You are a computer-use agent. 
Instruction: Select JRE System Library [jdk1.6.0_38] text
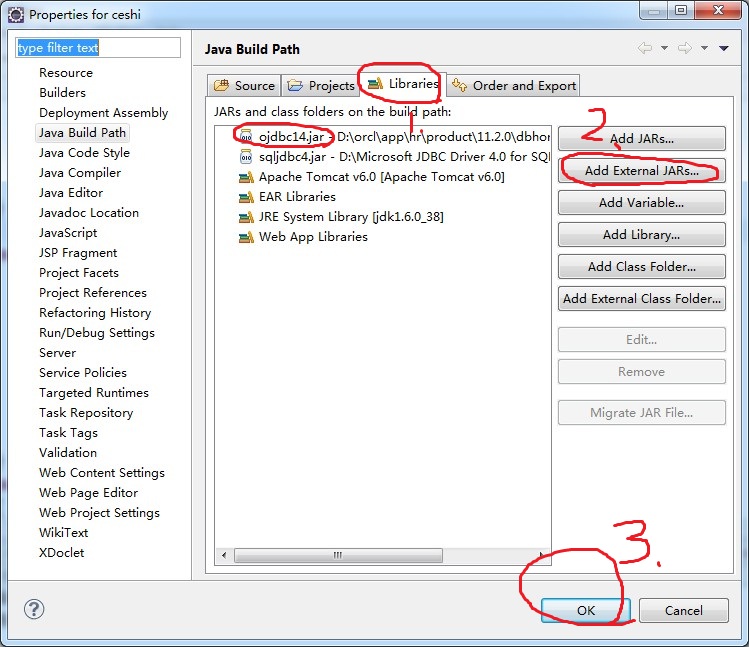tap(351, 217)
